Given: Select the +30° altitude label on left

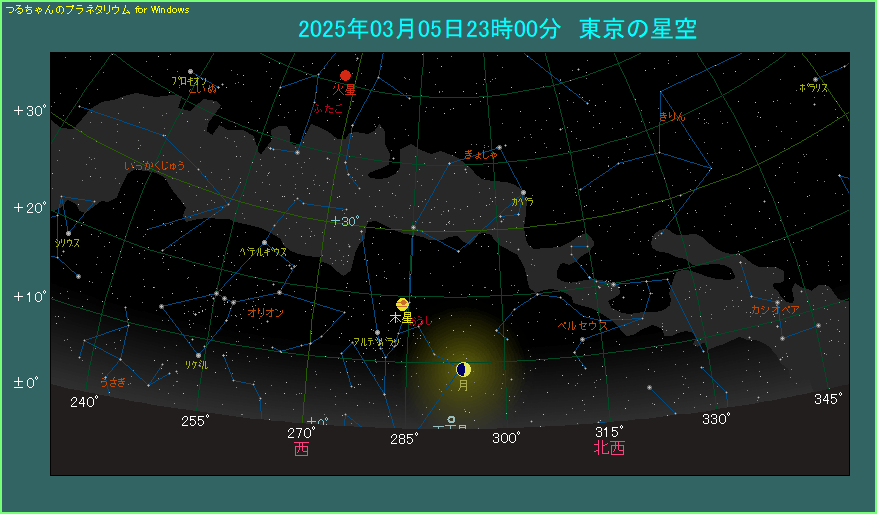Looking at the screenshot, I should pyautogui.click(x=30, y=111).
